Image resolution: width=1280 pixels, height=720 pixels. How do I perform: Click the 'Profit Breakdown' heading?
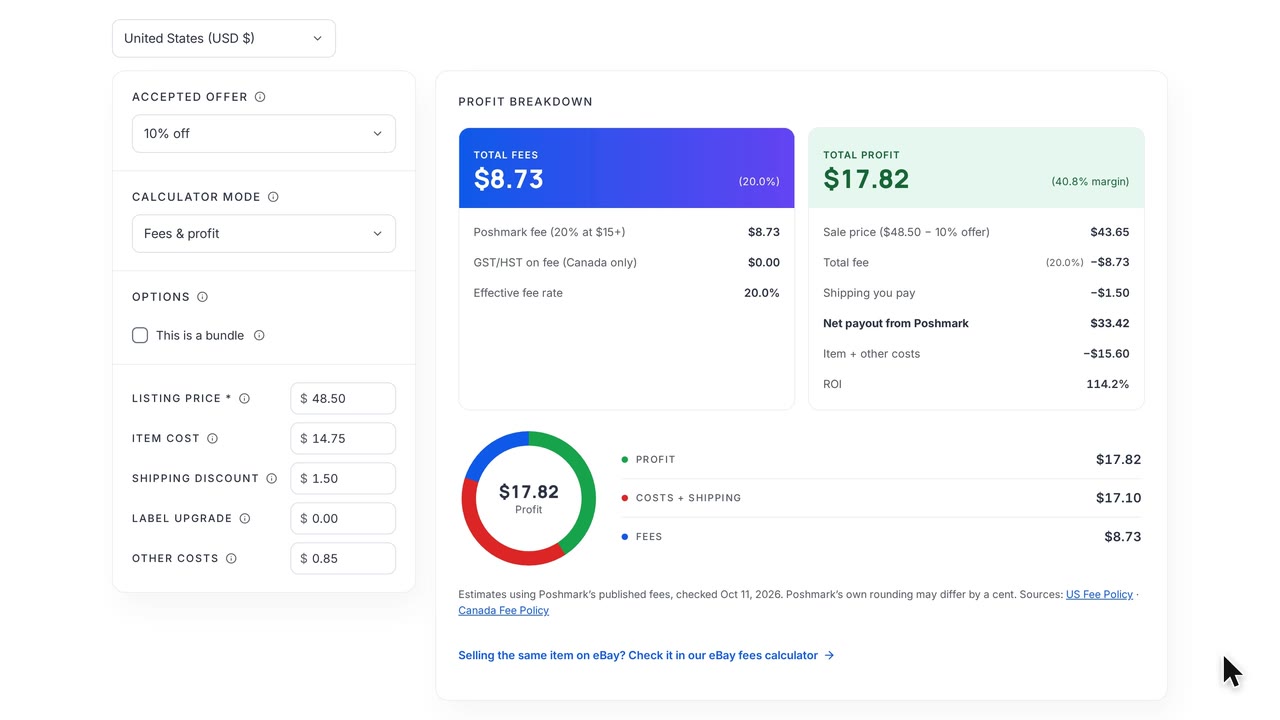coord(525,102)
